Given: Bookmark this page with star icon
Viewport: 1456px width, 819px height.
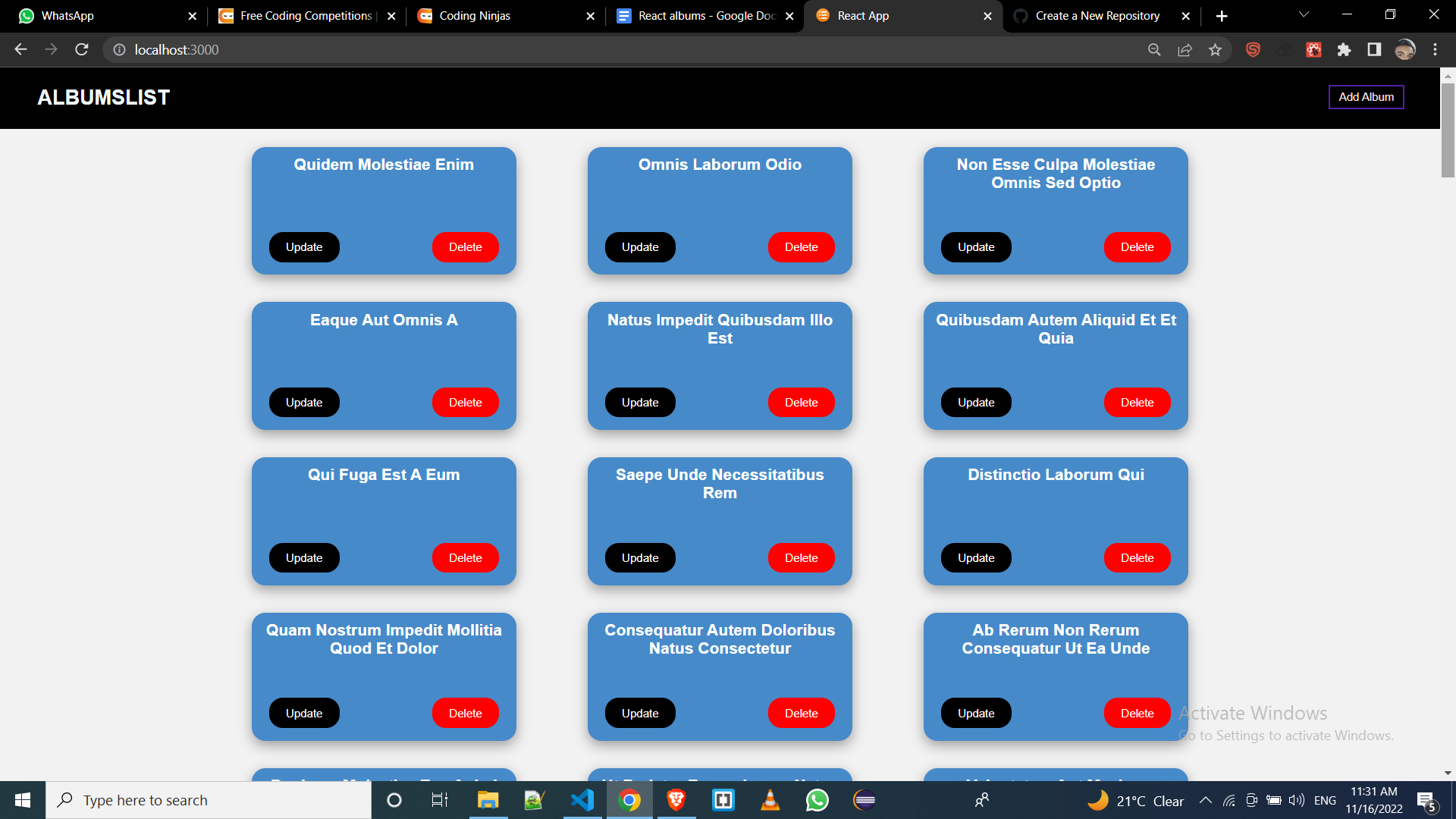Looking at the screenshot, I should tap(1216, 50).
